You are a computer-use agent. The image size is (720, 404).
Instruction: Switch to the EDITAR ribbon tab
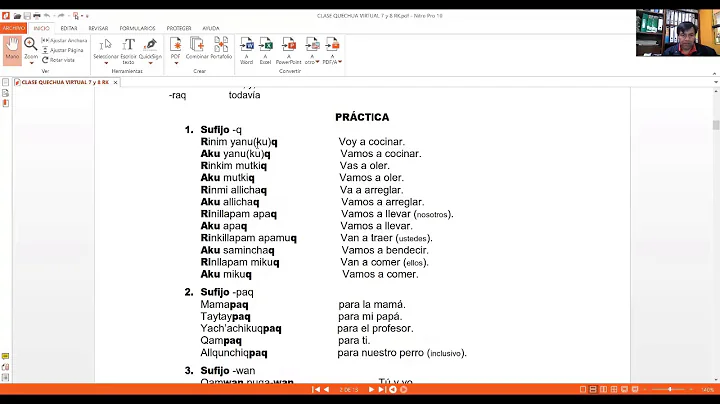(x=69, y=28)
